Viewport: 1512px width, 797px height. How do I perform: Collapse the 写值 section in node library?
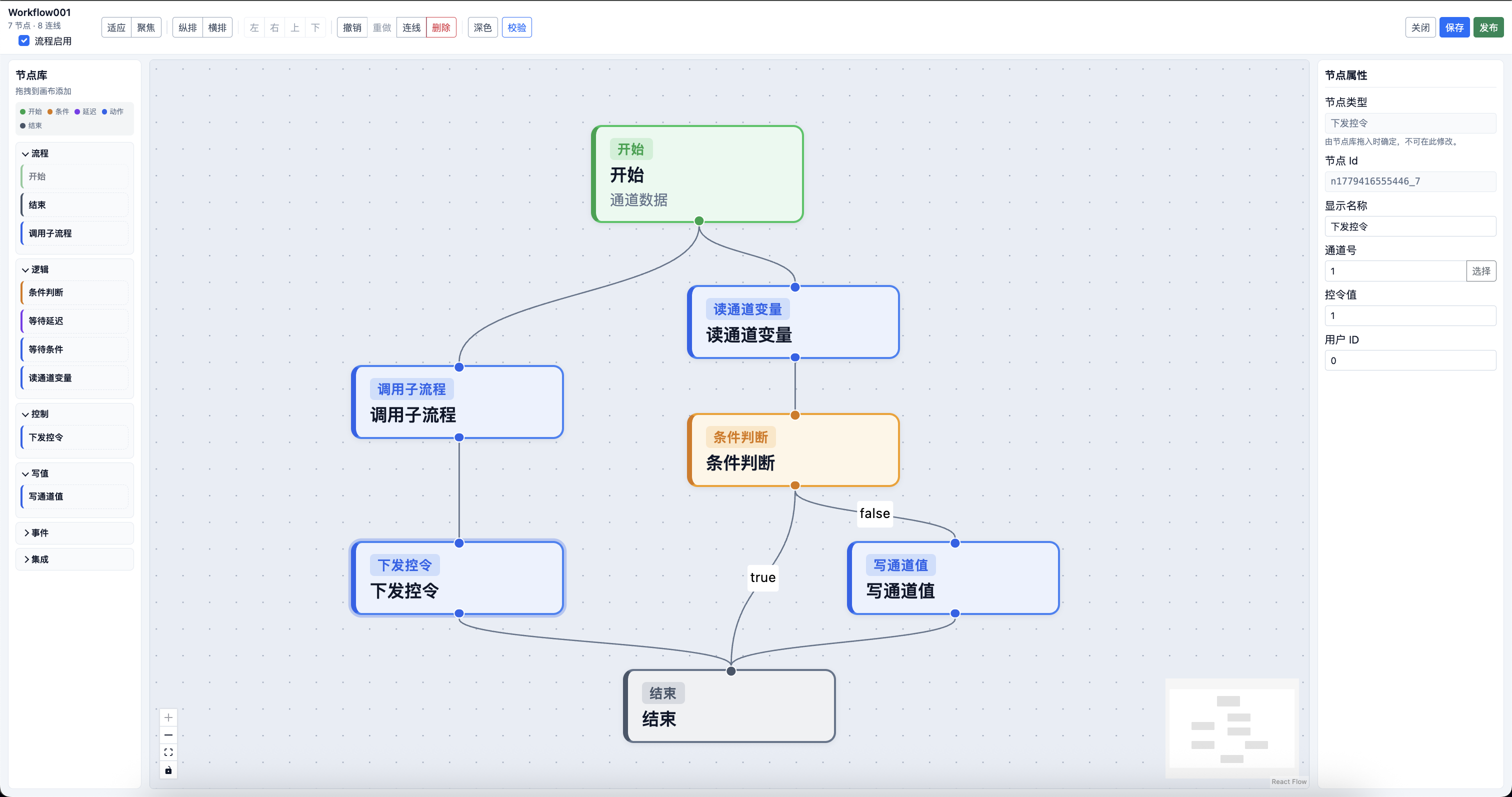(x=75, y=473)
